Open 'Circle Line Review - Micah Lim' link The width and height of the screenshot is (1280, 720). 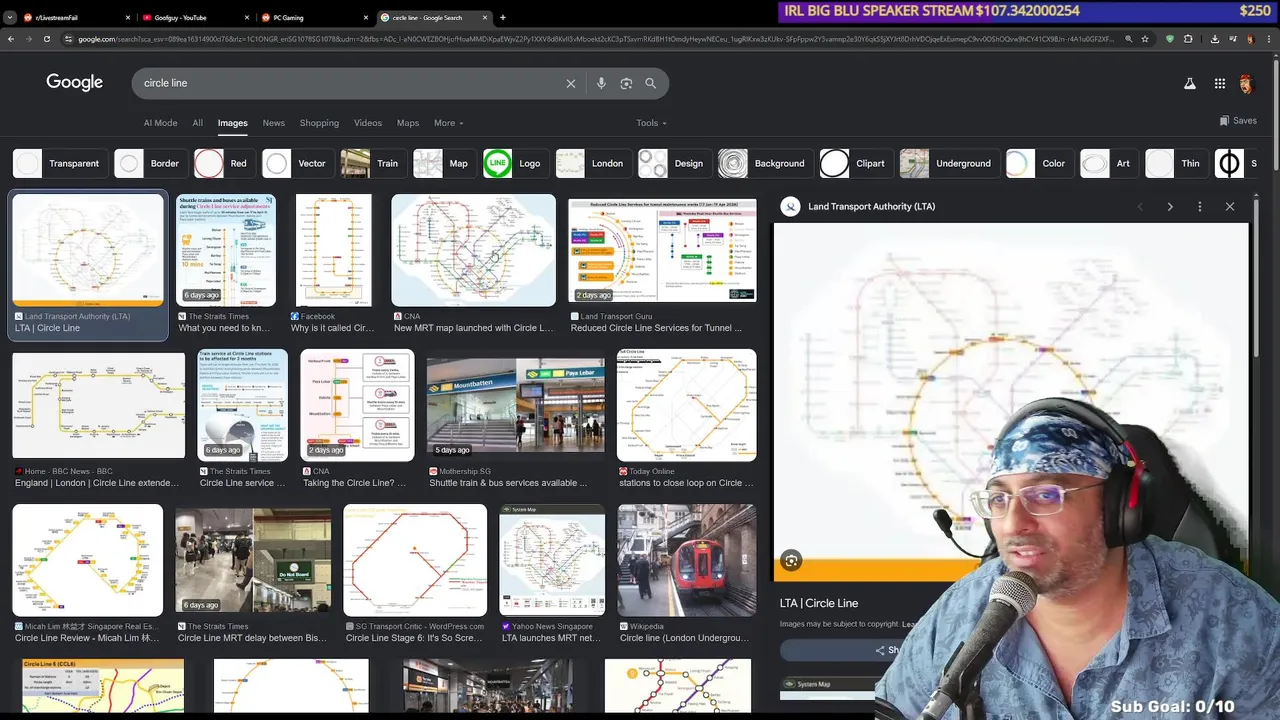[87, 638]
